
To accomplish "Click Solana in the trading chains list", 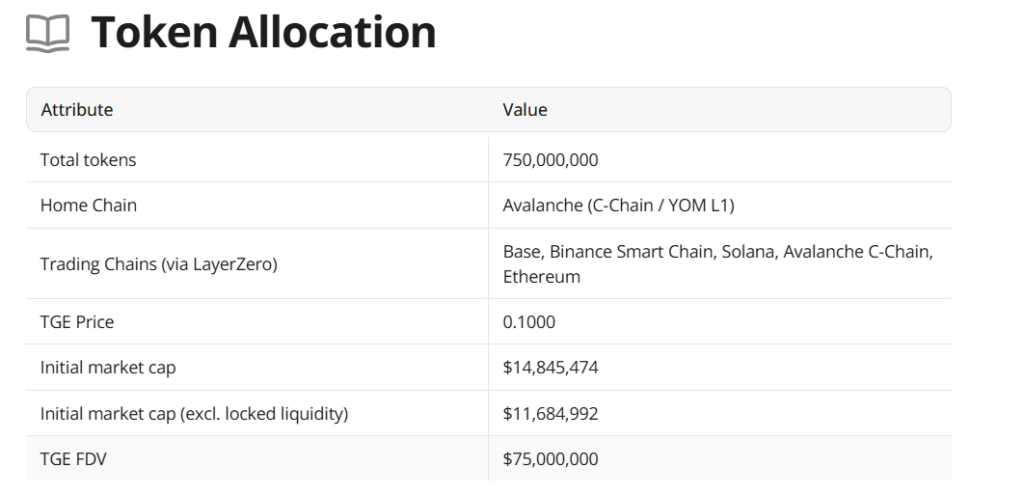I will tap(747, 252).
